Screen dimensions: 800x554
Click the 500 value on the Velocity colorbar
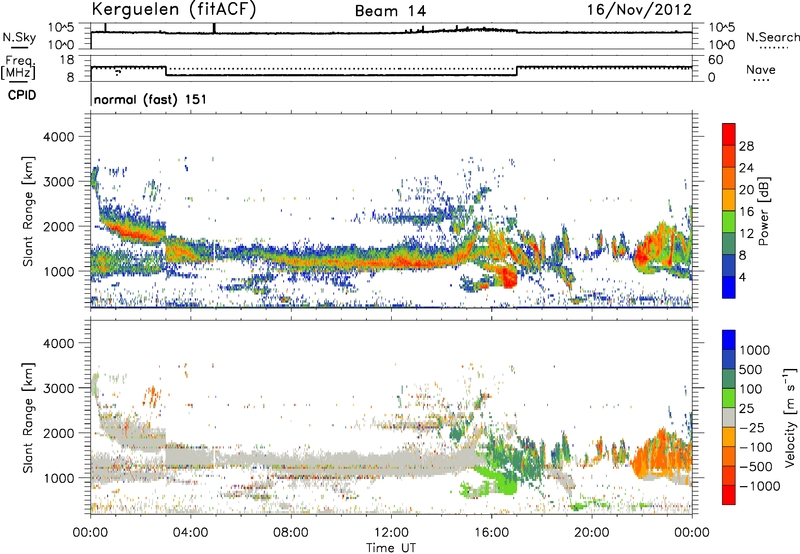(x=751, y=370)
